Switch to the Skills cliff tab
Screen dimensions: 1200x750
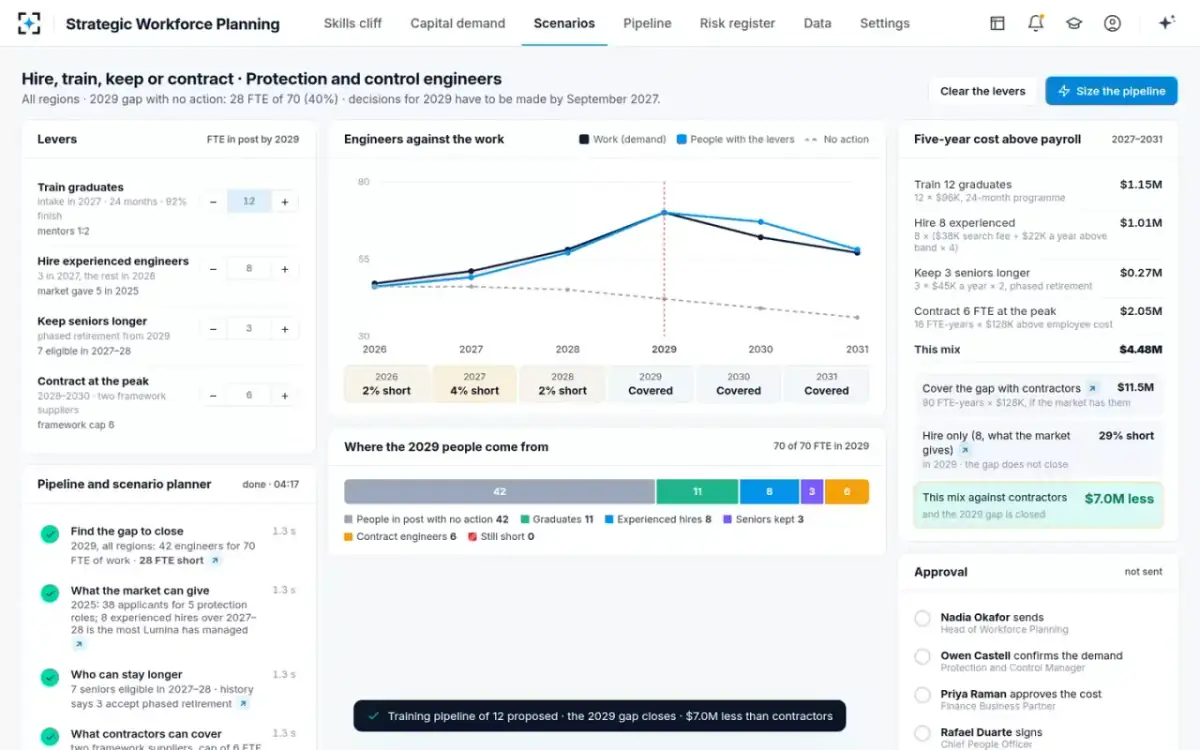[353, 23]
